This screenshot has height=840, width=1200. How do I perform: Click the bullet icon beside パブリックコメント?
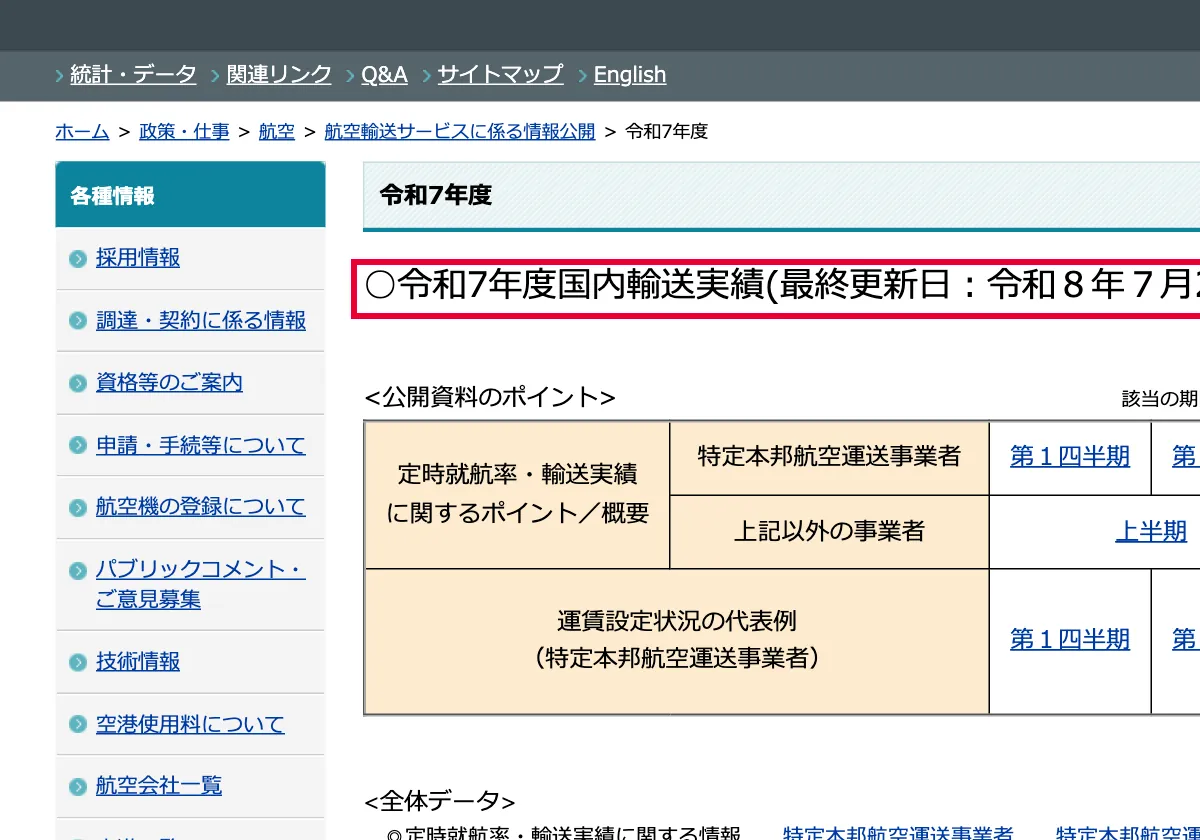[x=78, y=570]
